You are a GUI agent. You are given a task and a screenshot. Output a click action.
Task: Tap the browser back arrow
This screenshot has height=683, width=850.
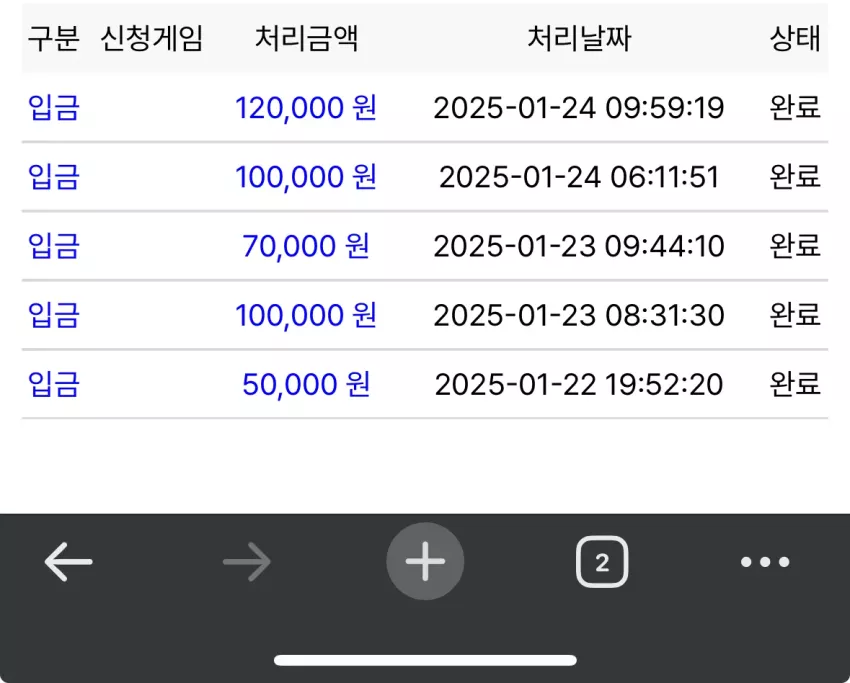click(x=68, y=562)
